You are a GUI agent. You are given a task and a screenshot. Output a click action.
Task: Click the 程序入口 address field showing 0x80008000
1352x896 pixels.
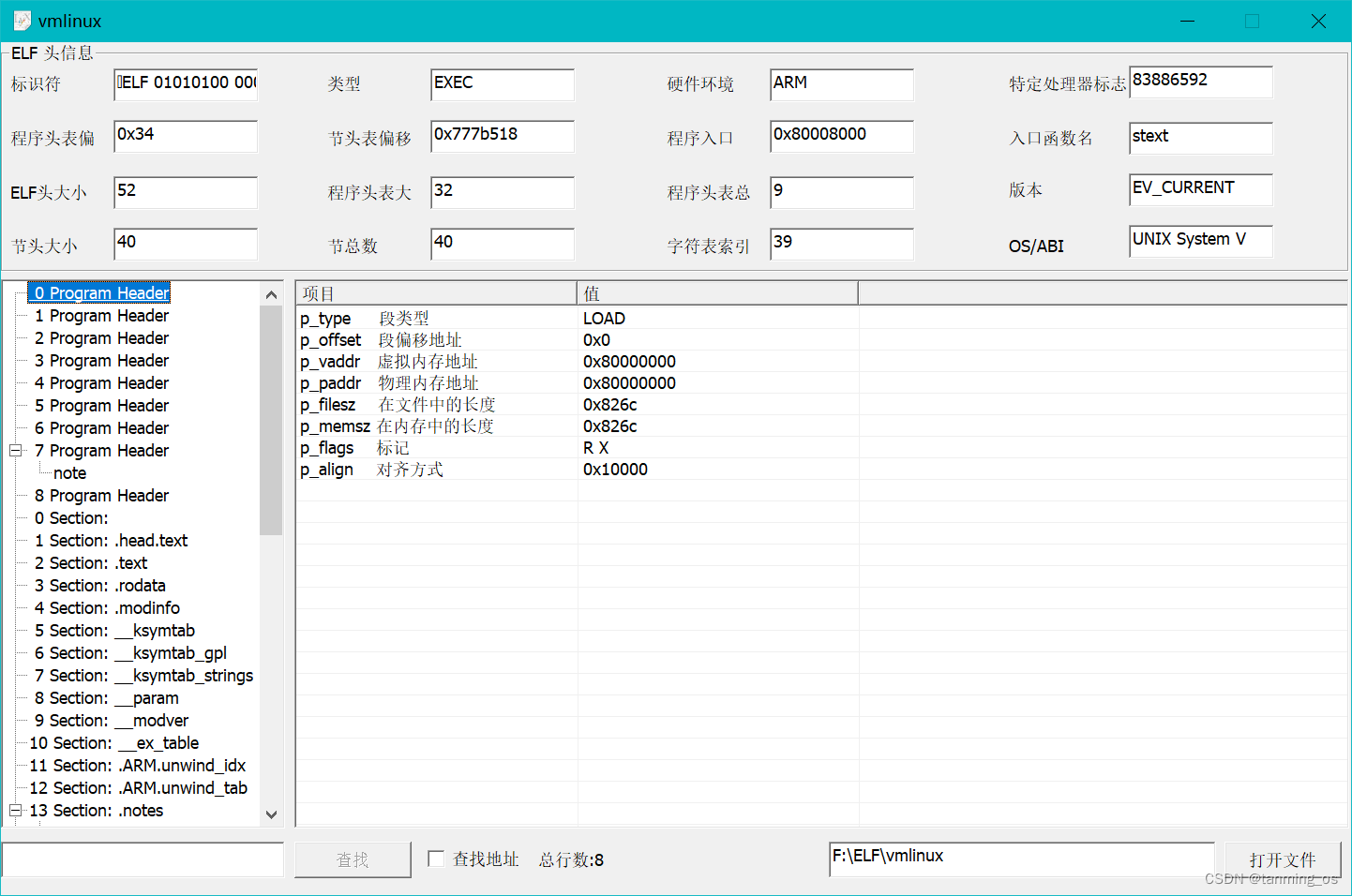click(840, 135)
